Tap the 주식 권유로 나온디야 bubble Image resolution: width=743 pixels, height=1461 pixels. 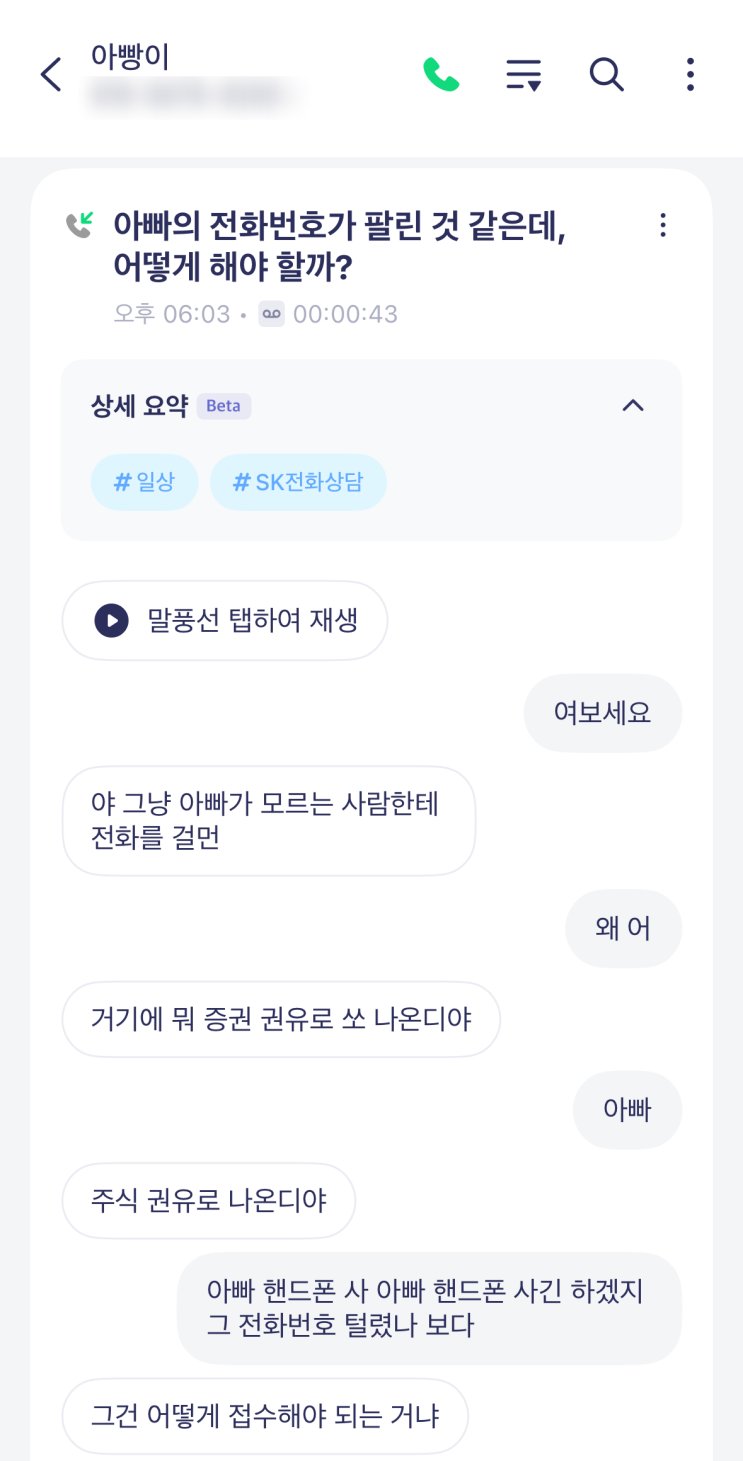pyautogui.click(x=209, y=1200)
